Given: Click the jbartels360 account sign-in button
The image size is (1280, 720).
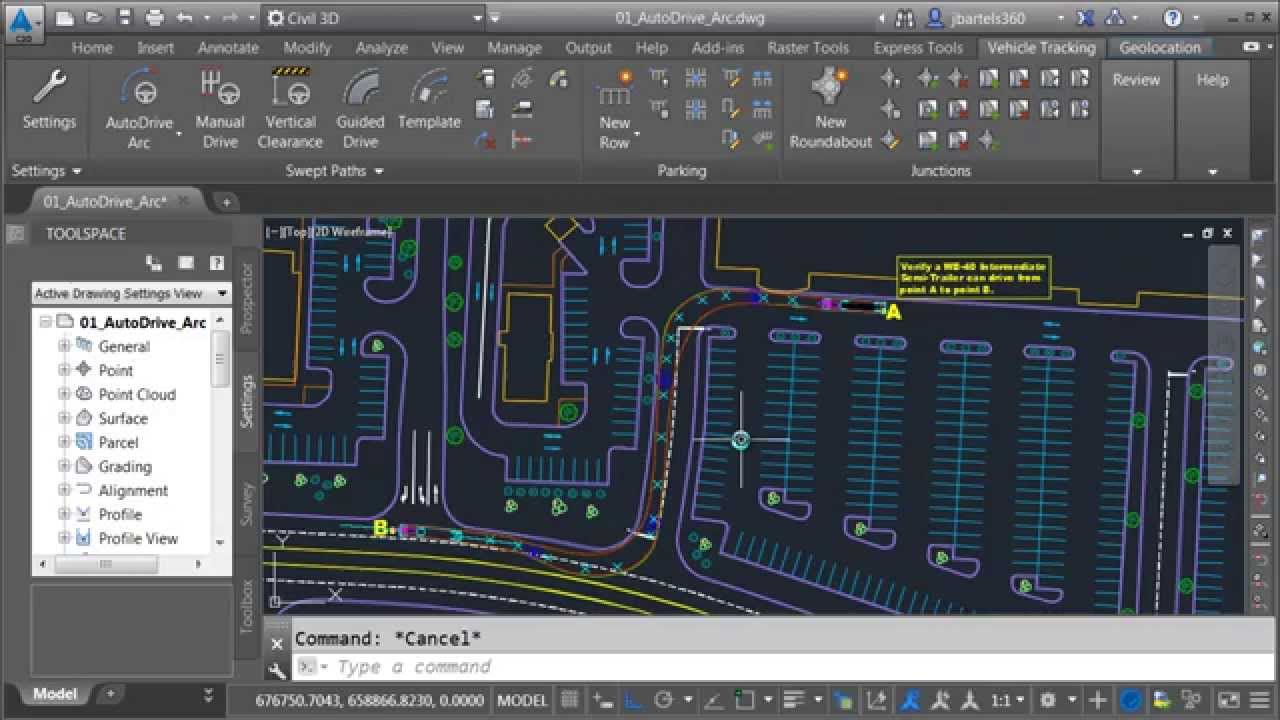Looking at the screenshot, I should coord(976,18).
